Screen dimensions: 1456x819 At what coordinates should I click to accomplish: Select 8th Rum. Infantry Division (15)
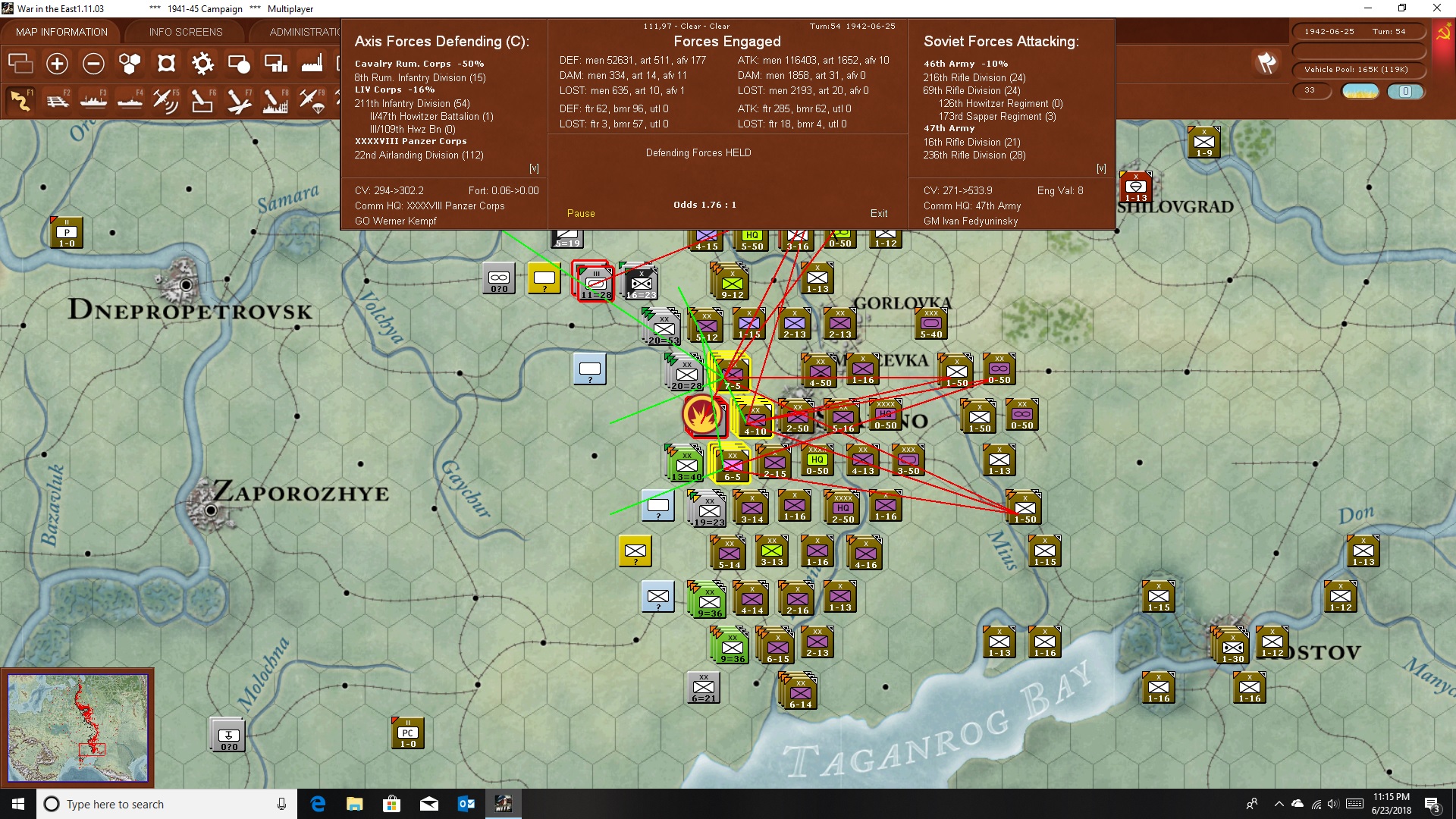419,78
